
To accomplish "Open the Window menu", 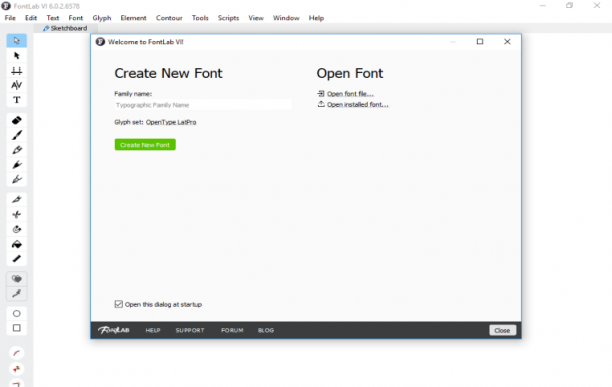I will [x=286, y=18].
